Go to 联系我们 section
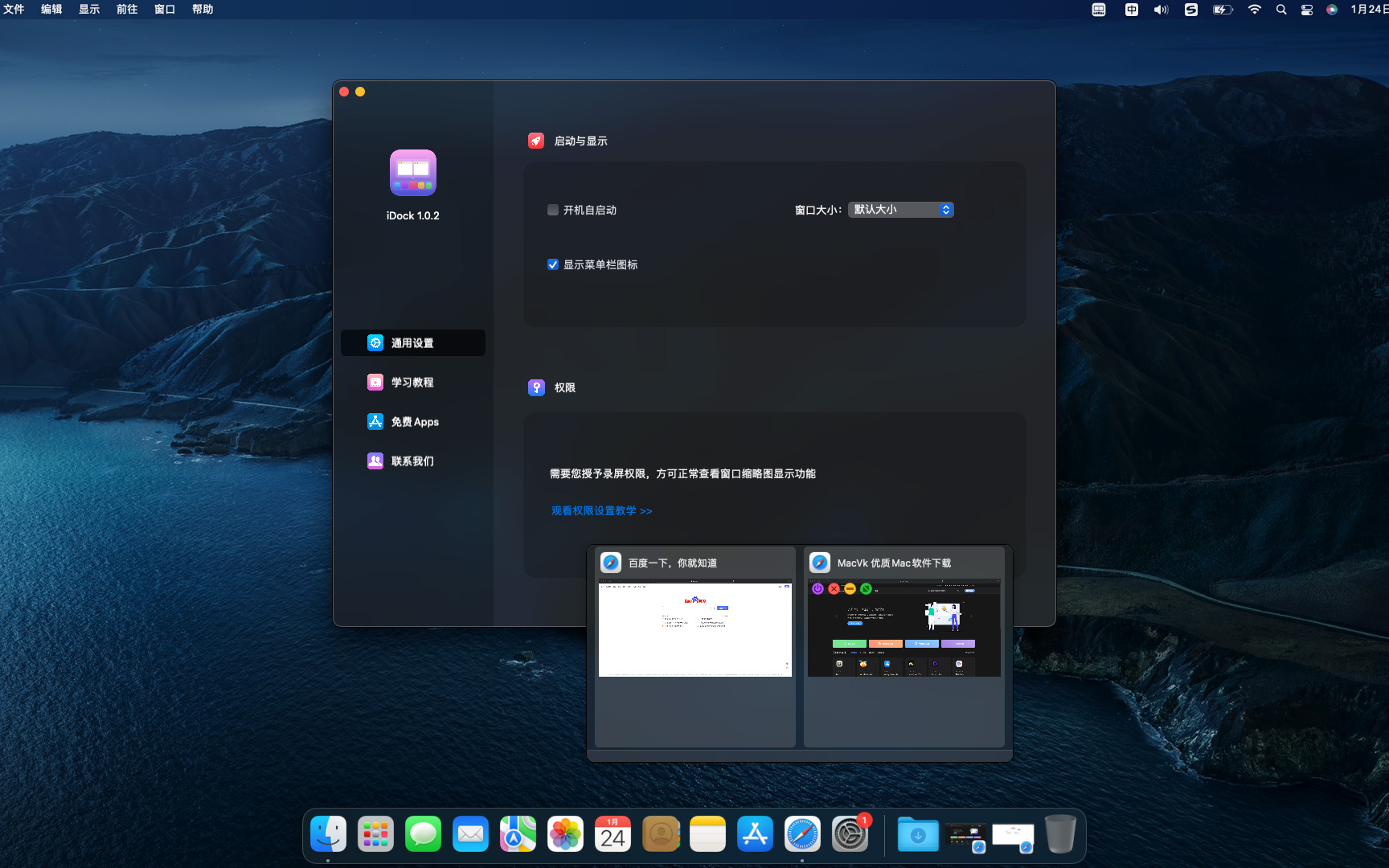This screenshot has height=868, width=1389. point(413,461)
